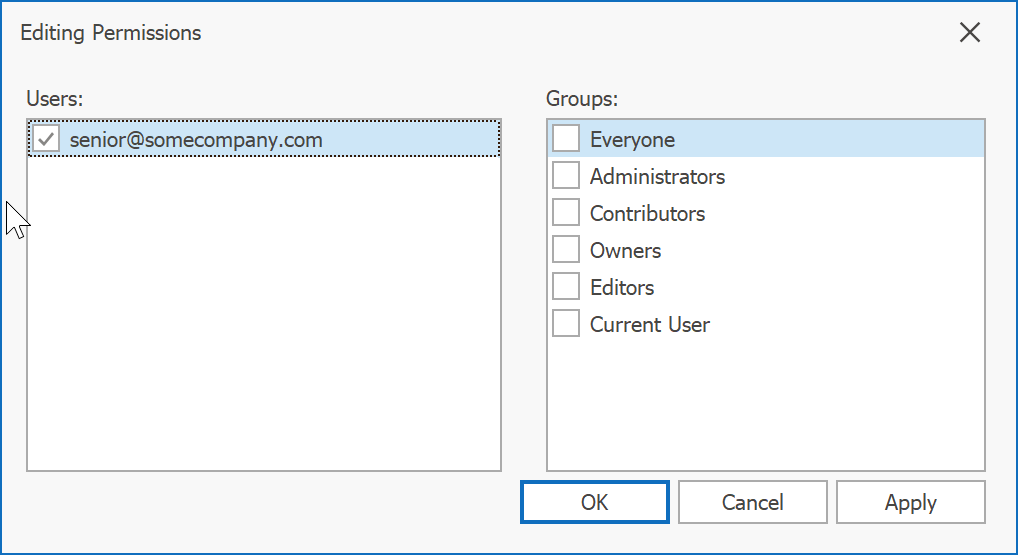This screenshot has height=555, width=1018.
Task: Close the Editing Permissions dialog
Action: click(x=969, y=33)
